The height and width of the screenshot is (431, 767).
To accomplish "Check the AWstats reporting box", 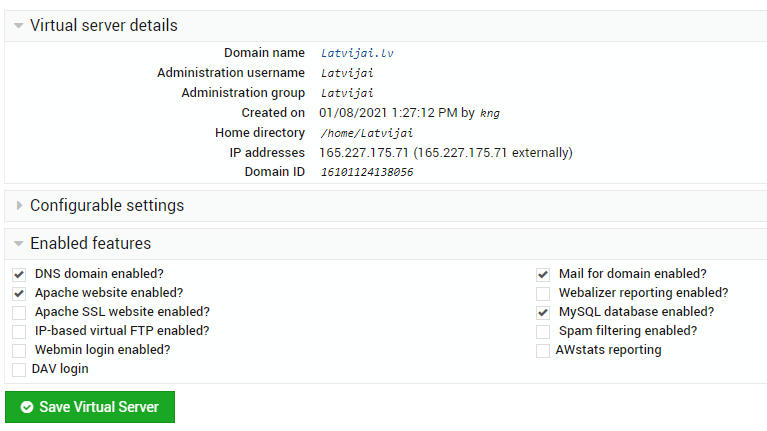I will tap(543, 351).
